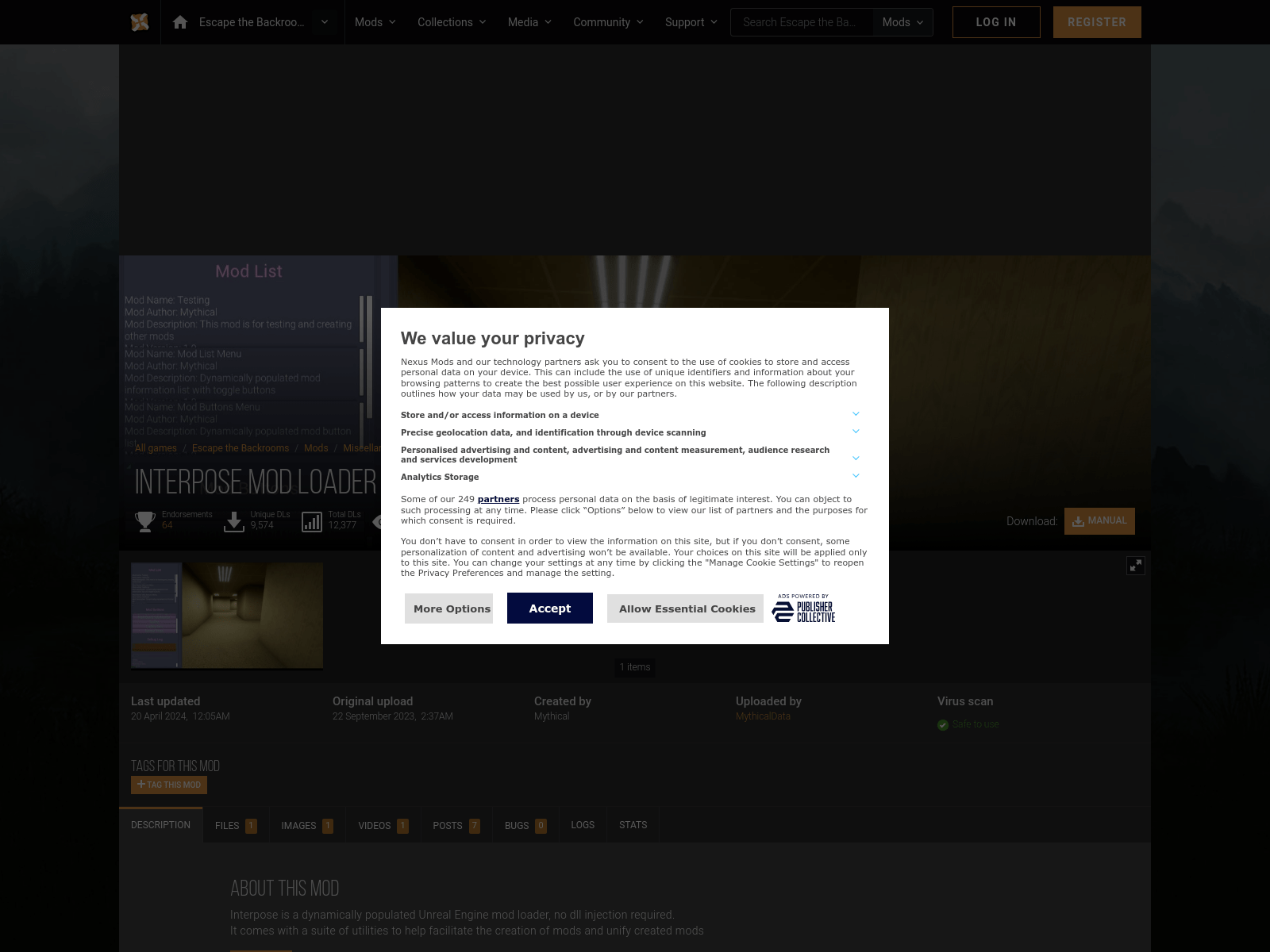This screenshot has width=1270, height=952.
Task: Click the Last updated date 20 April 2024
Action: click(x=180, y=716)
